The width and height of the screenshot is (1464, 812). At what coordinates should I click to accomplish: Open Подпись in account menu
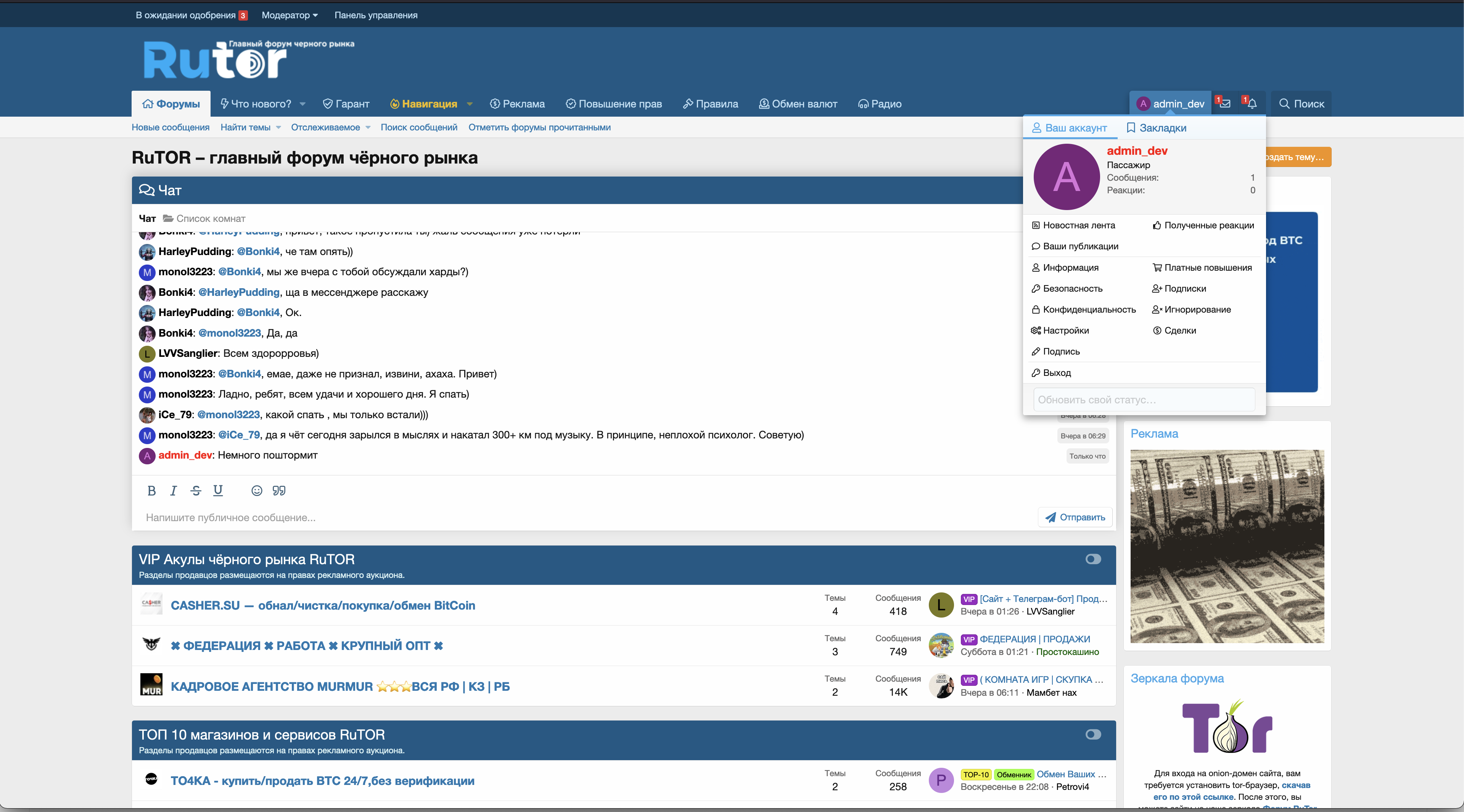pos(1055,351)
